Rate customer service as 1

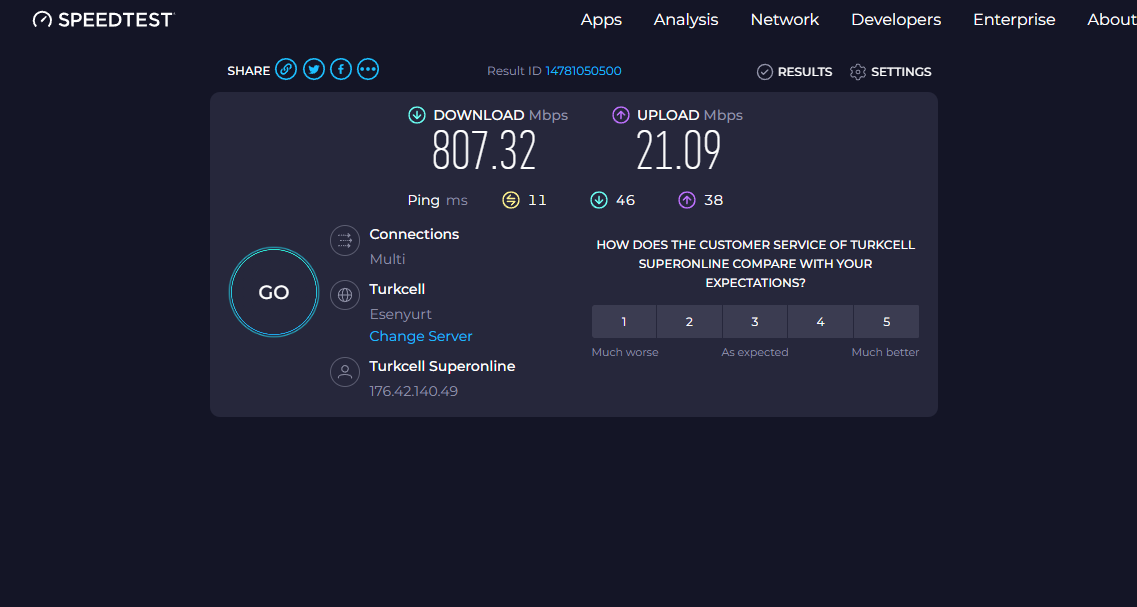(624, 322)
